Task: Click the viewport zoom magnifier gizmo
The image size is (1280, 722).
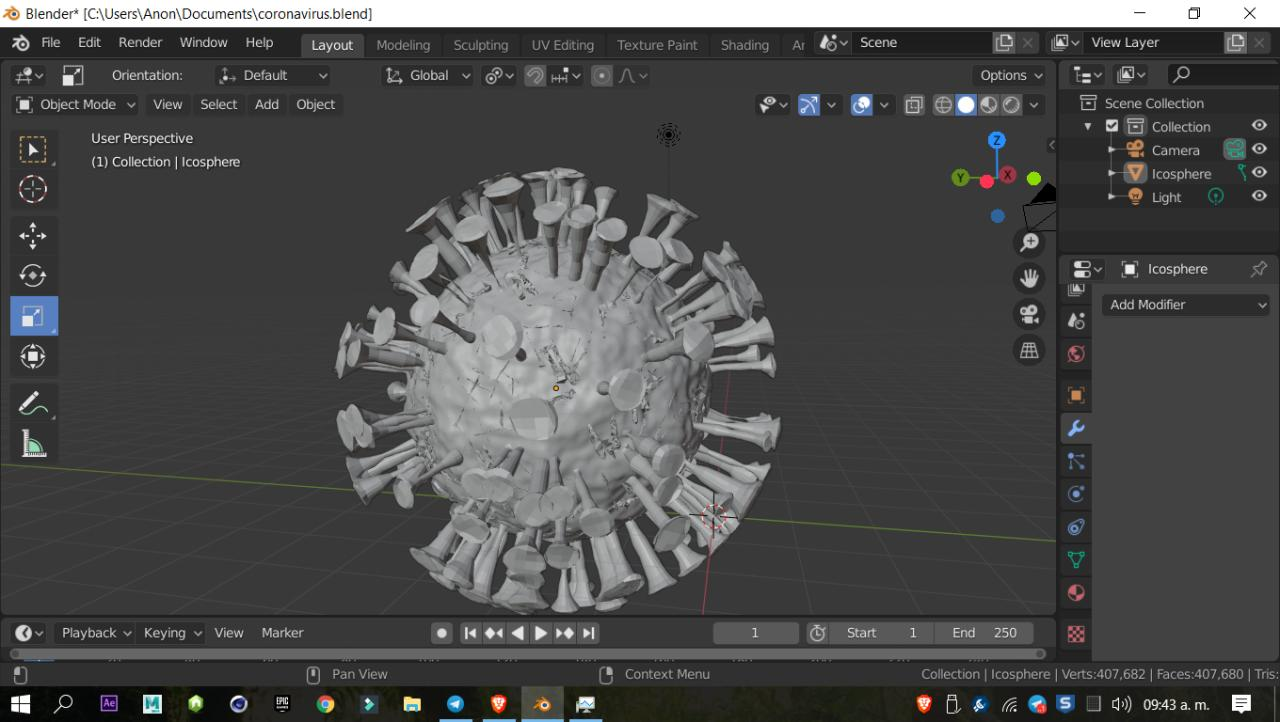Action: pyautogui.click(x=1029, y=242)
